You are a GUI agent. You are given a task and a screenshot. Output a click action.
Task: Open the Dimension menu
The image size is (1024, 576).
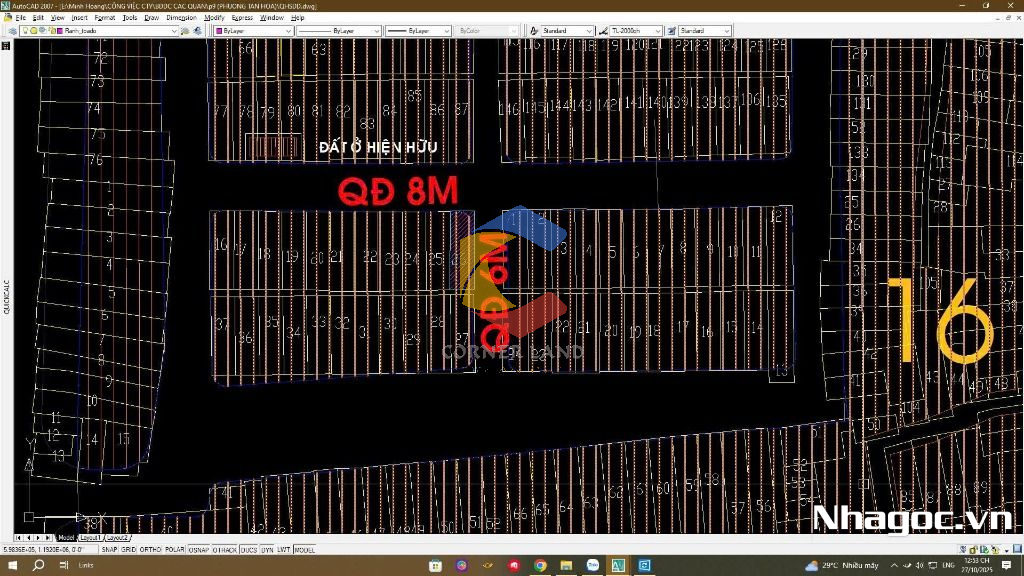(x=181, y=18)
